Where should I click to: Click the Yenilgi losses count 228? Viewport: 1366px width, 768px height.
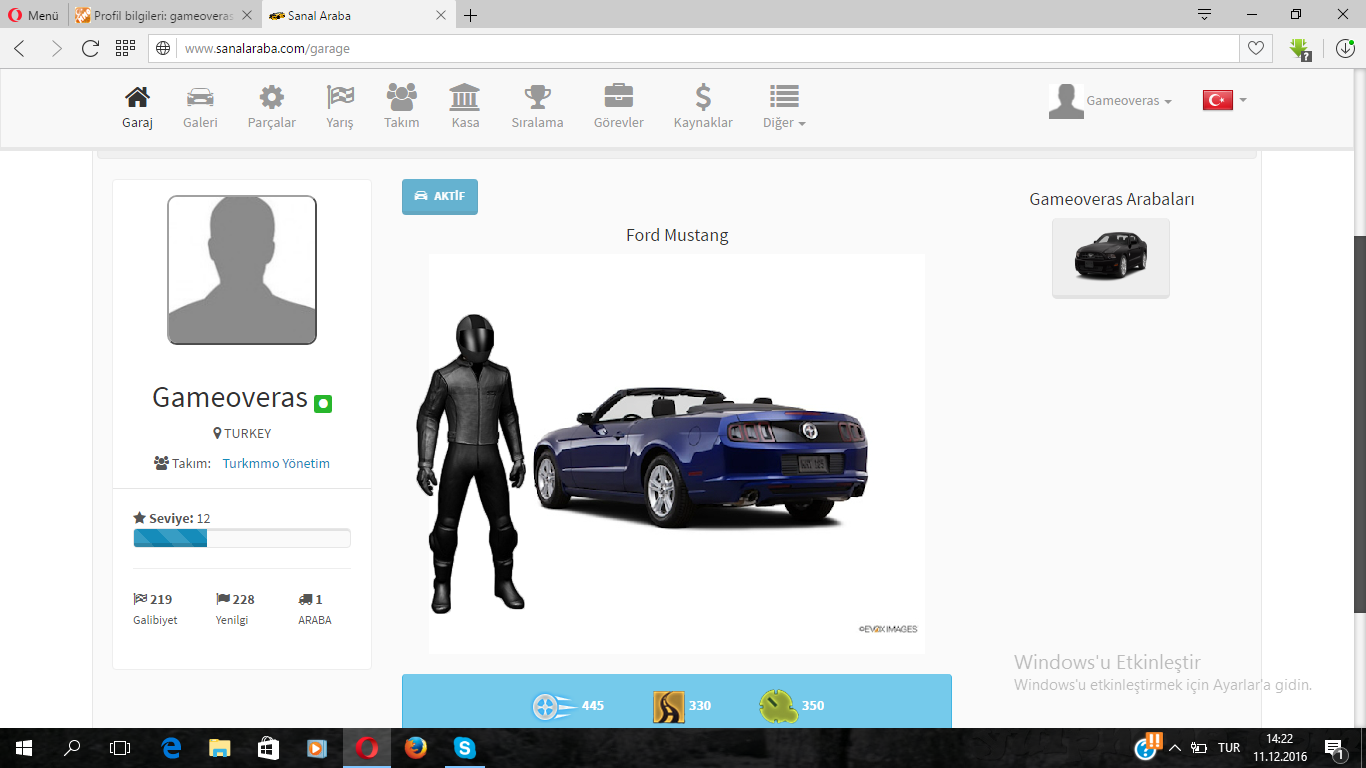(236, 600)
